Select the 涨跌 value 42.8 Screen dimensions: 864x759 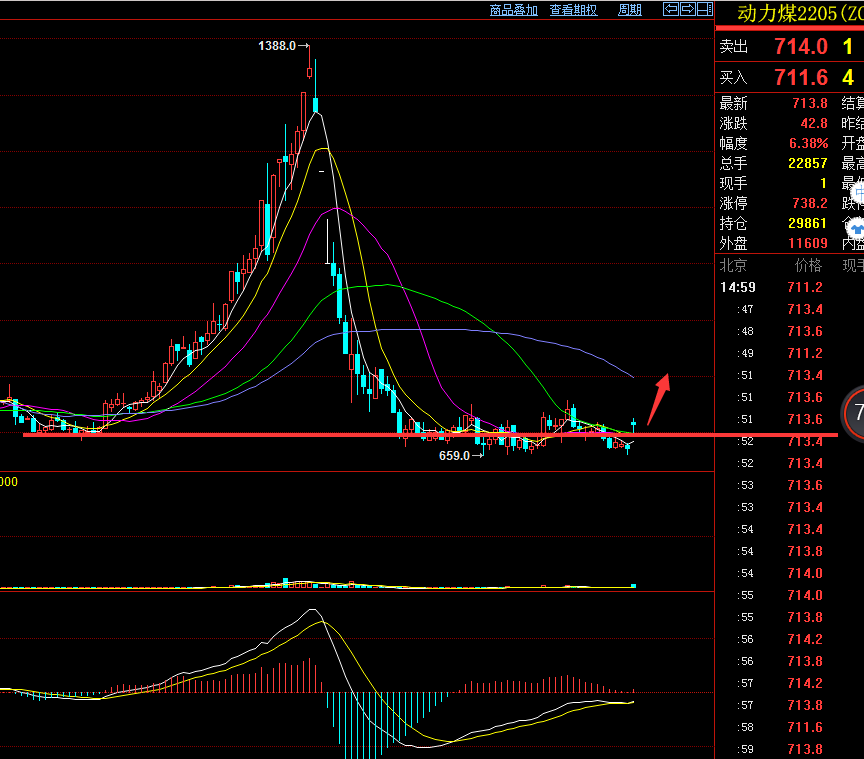(x=814, y=123)
